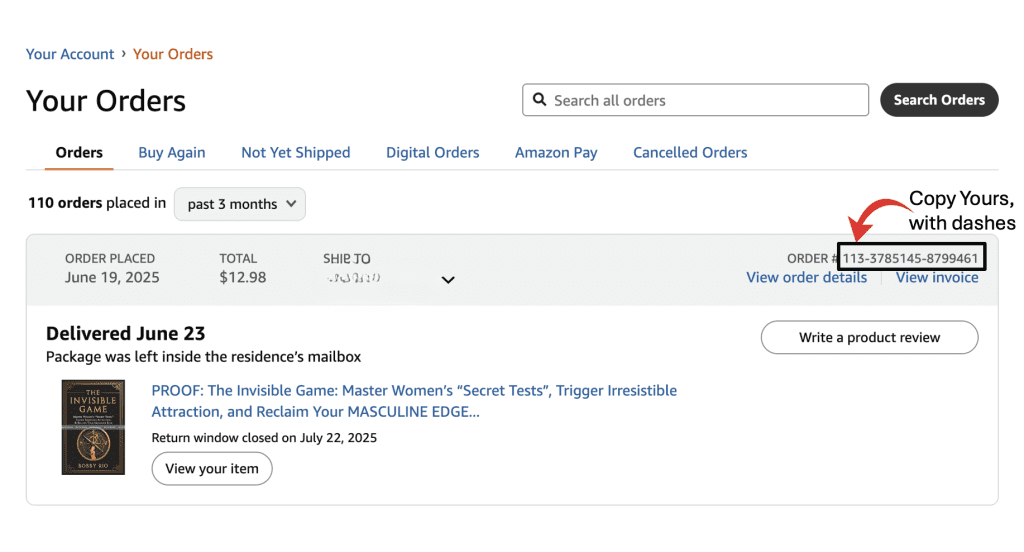The image size is (1024, 552).
Task: Show the Cancelled Orders tab
Action: click(x=690, y=153)
